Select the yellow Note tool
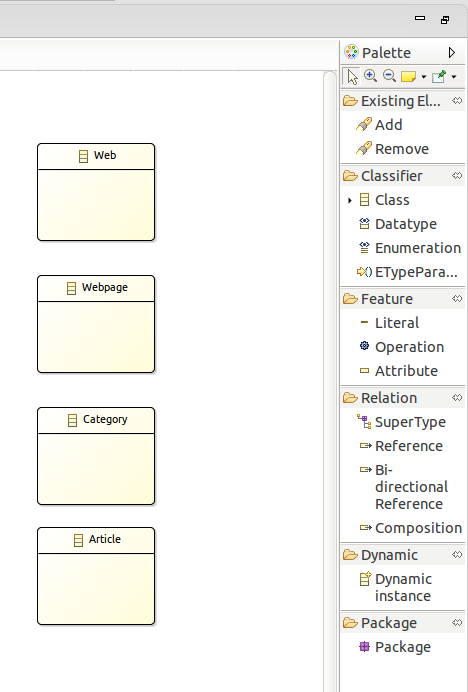This screenshot has height=692, width=468. [408, 77]
